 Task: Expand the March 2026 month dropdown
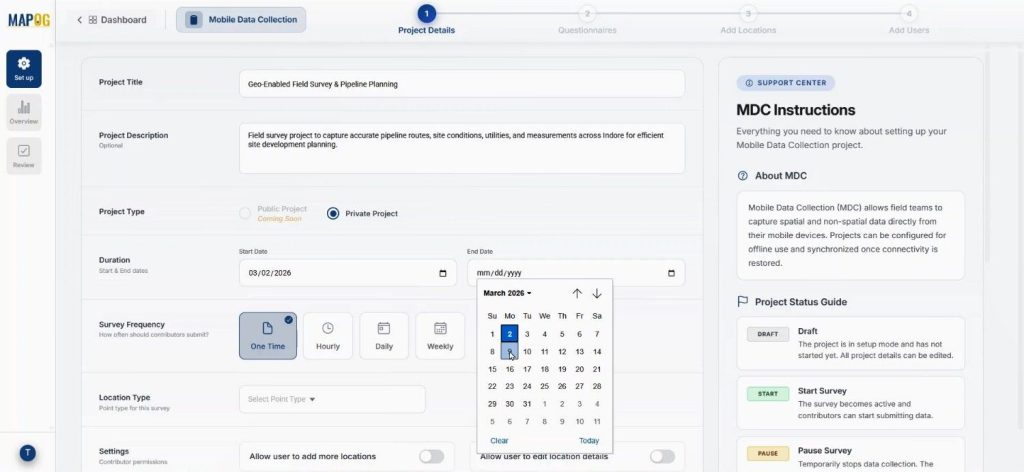click(507, 293)
